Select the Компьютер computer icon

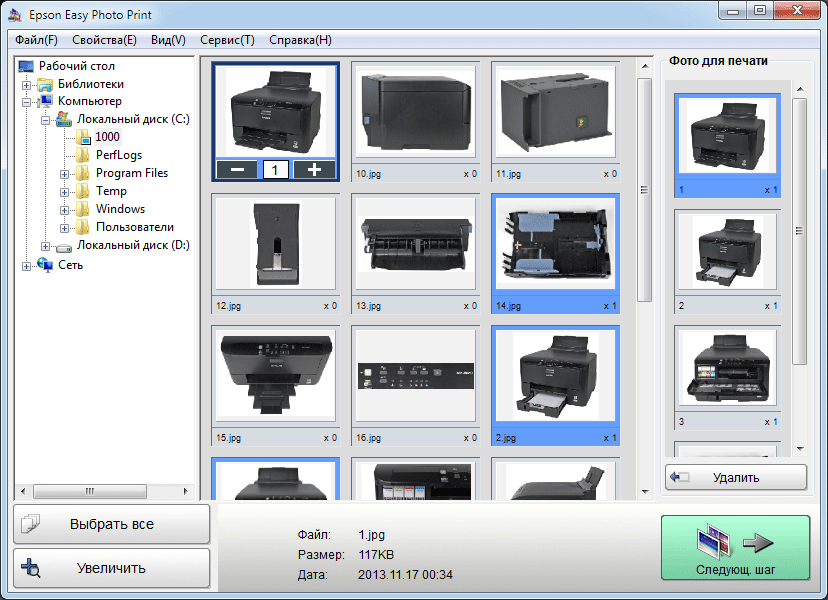click(x=45, y=101)
